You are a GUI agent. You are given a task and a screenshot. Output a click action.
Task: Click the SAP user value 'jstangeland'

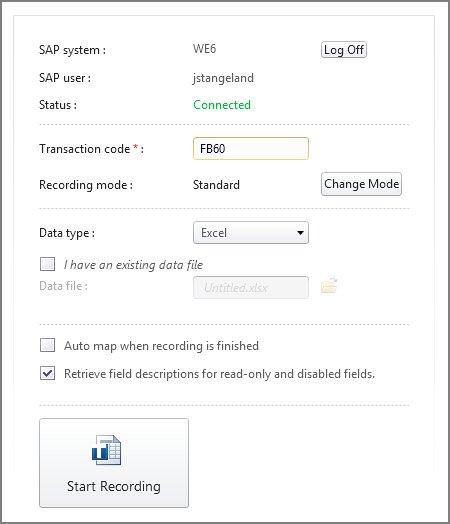tap(223, 78)
